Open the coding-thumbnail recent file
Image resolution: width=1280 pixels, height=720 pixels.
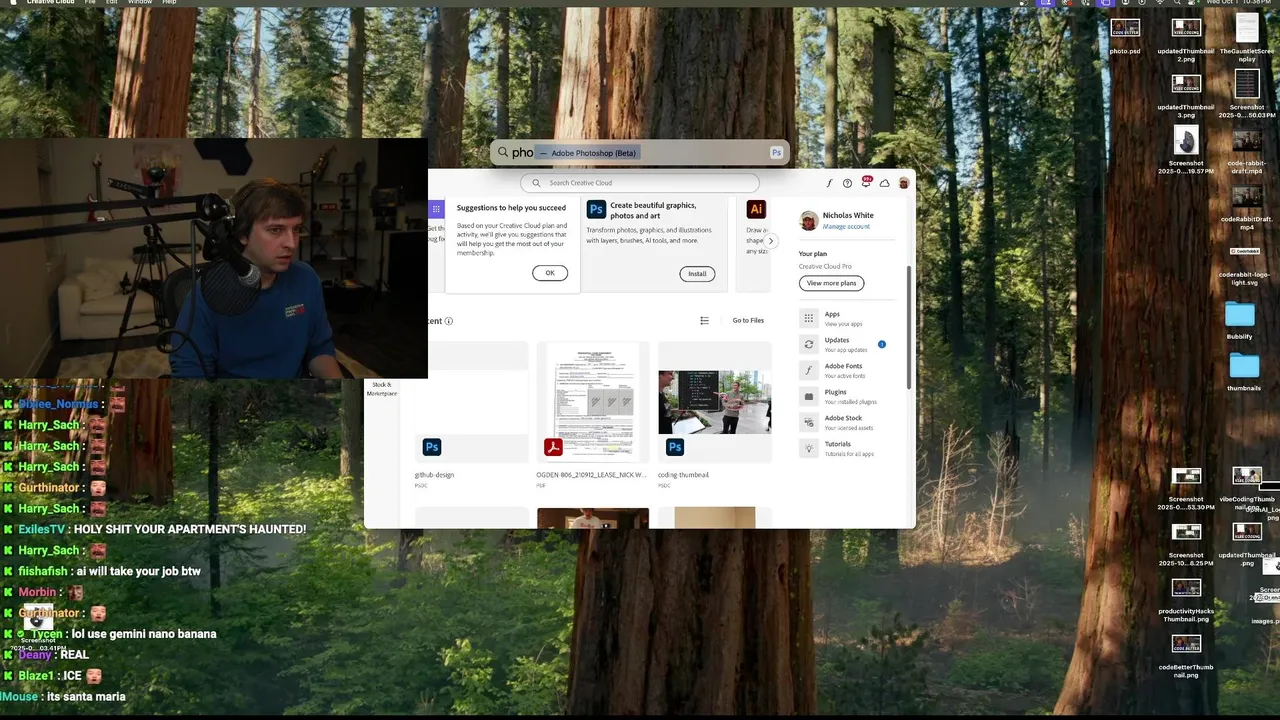click(715, 402)
